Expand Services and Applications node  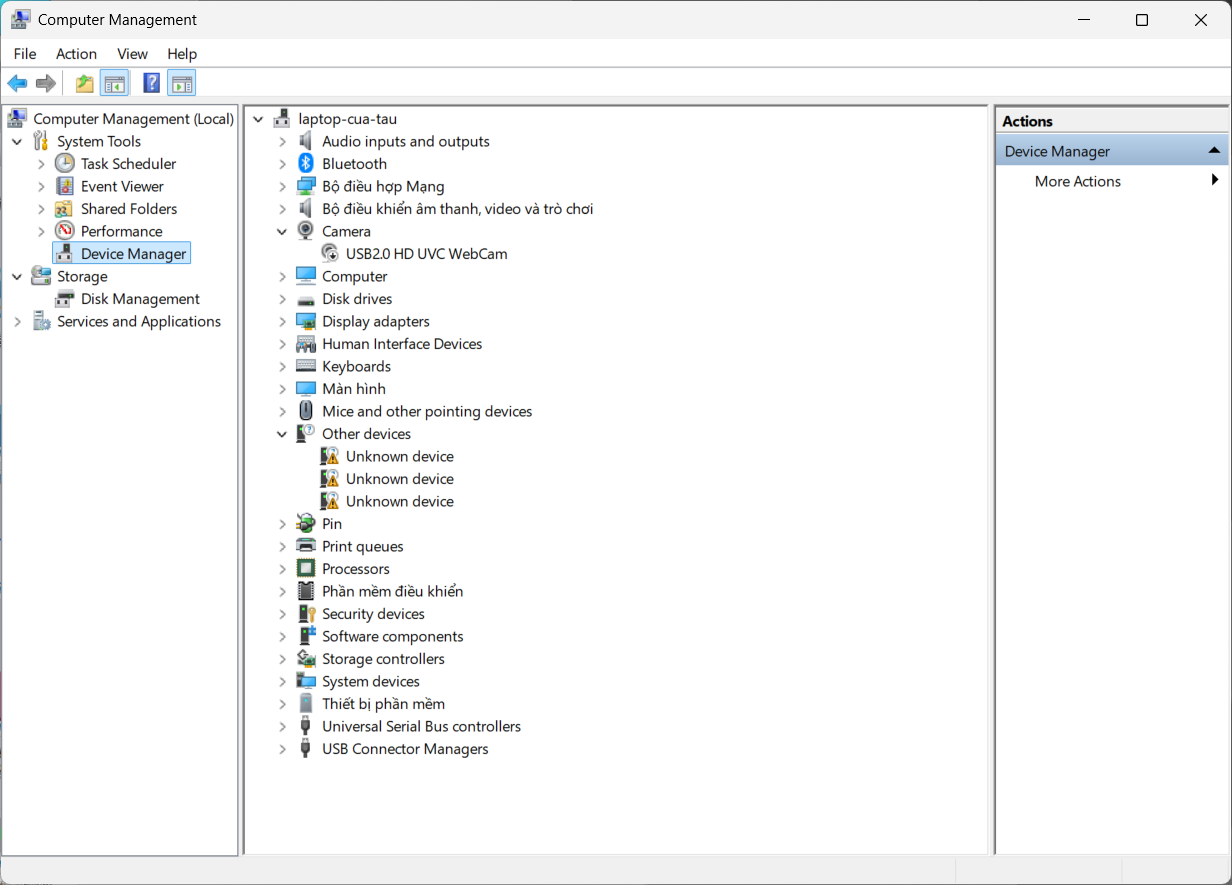coord(17,321)
